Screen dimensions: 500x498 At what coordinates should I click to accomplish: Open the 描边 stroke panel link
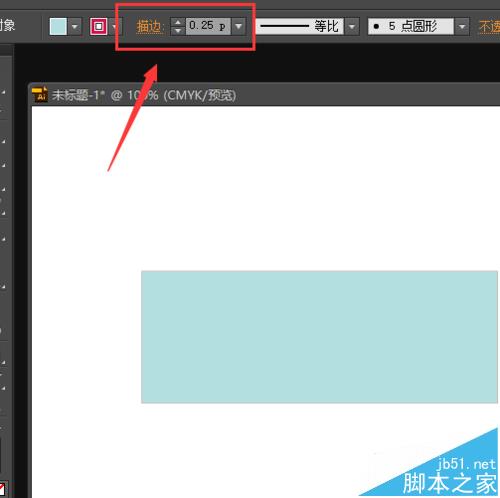tap(149, 26)
